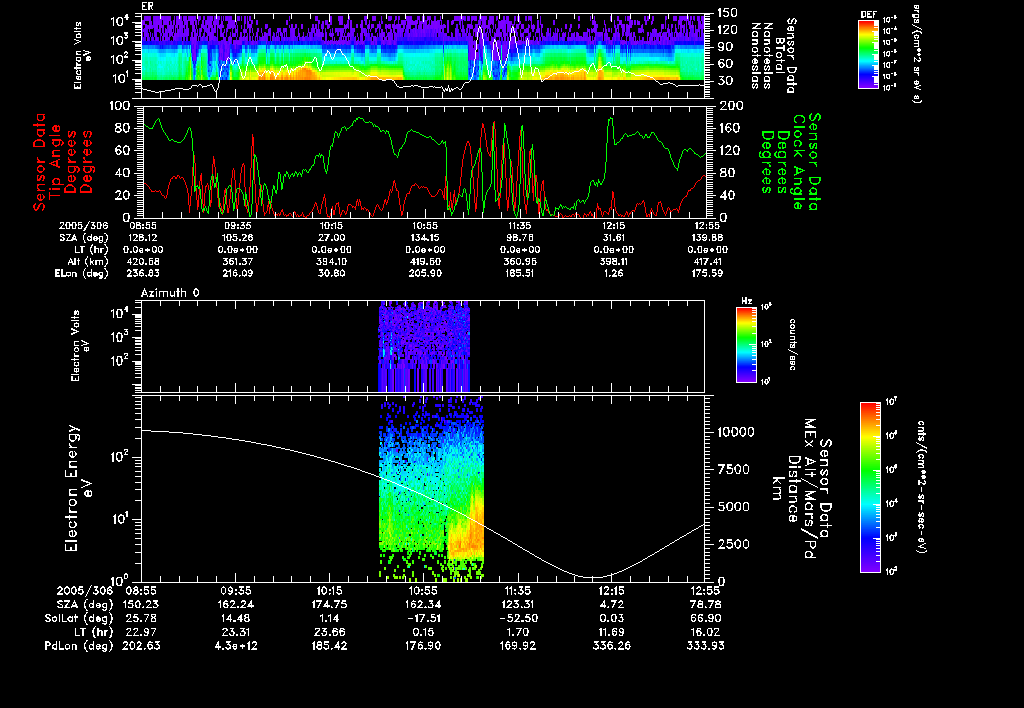The height and width of the screenshot is (708, 1024).
Task: Click inside the ER electron spectrogram panel
Action: click(423, 56)
